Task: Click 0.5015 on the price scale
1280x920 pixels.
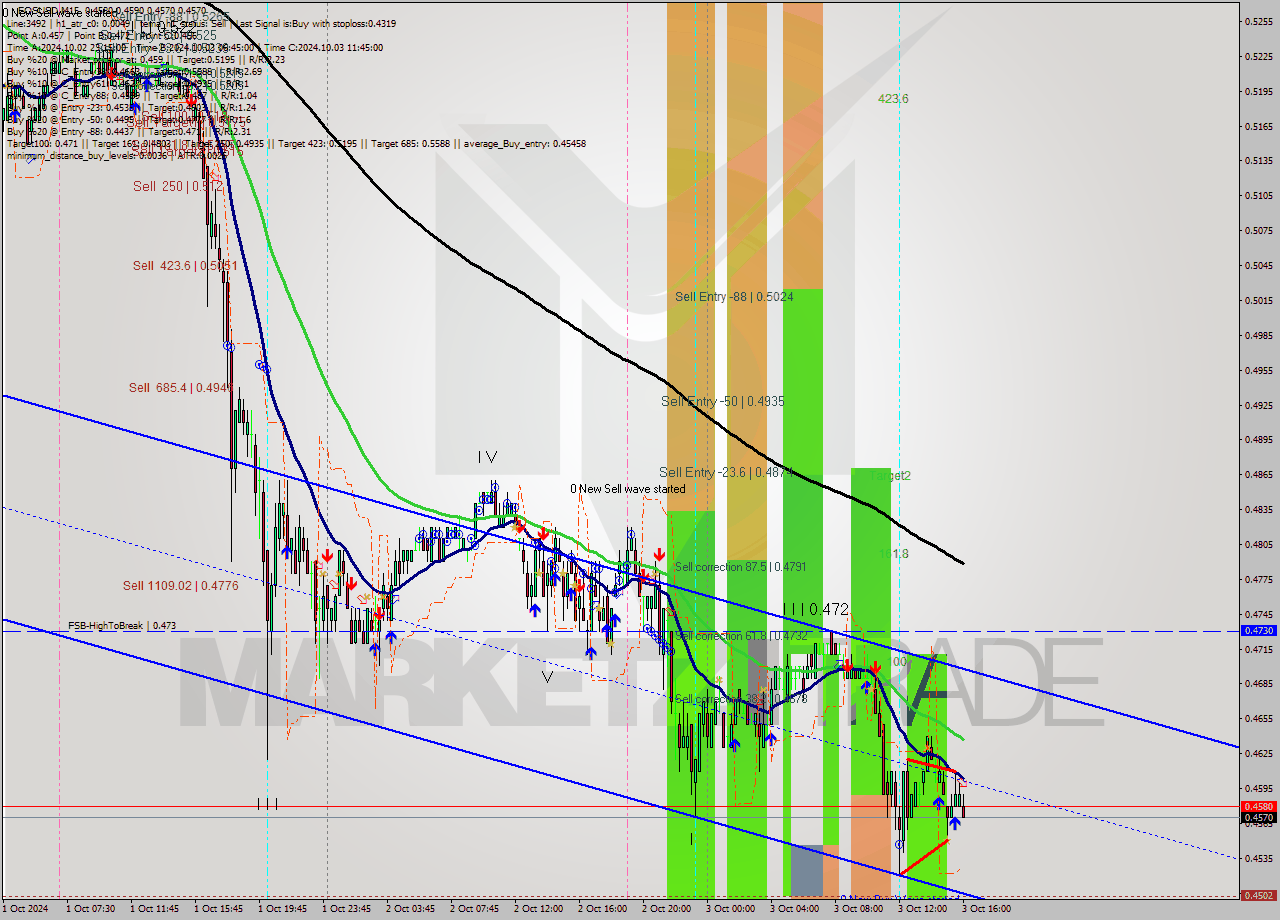Action: click(1258, 300)
